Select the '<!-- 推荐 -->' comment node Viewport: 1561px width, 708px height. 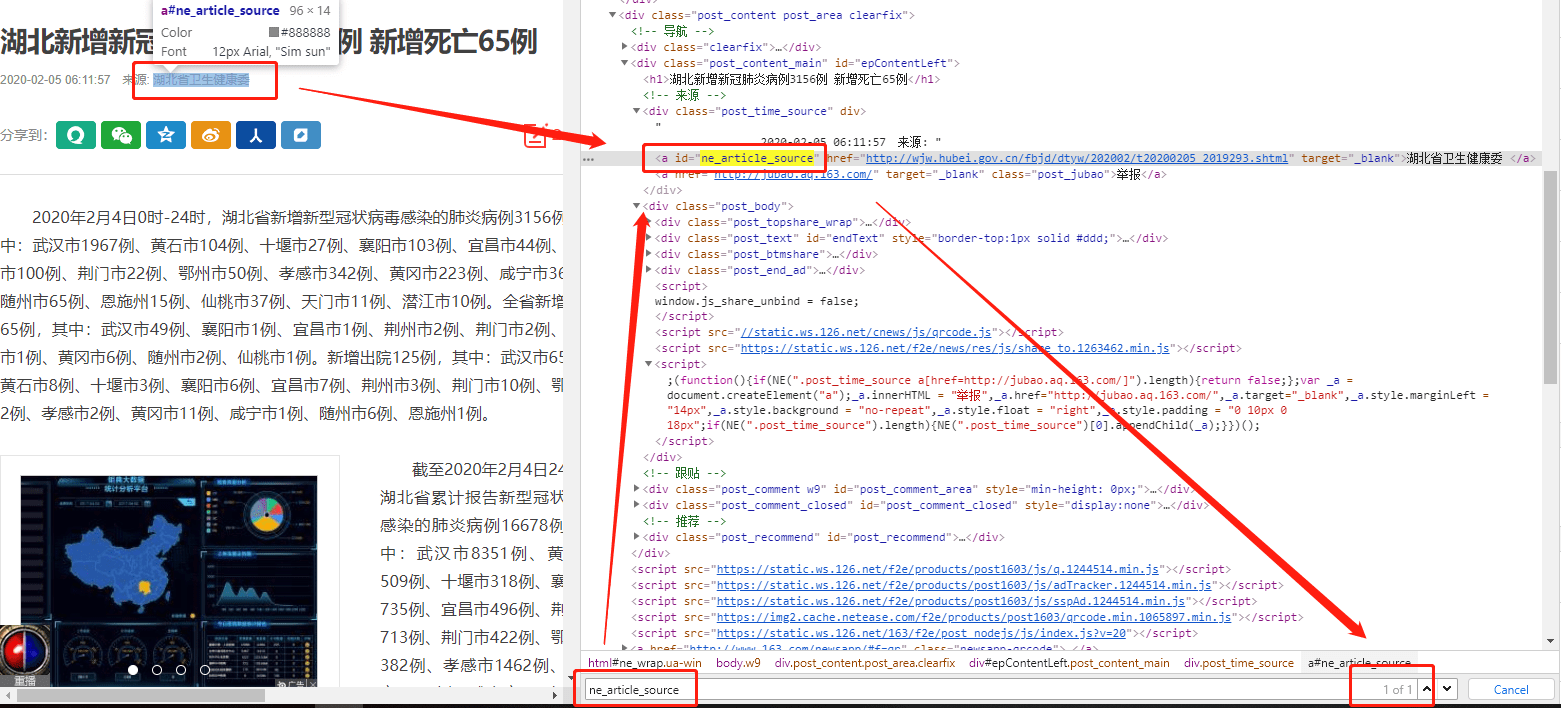coord(685,521)
